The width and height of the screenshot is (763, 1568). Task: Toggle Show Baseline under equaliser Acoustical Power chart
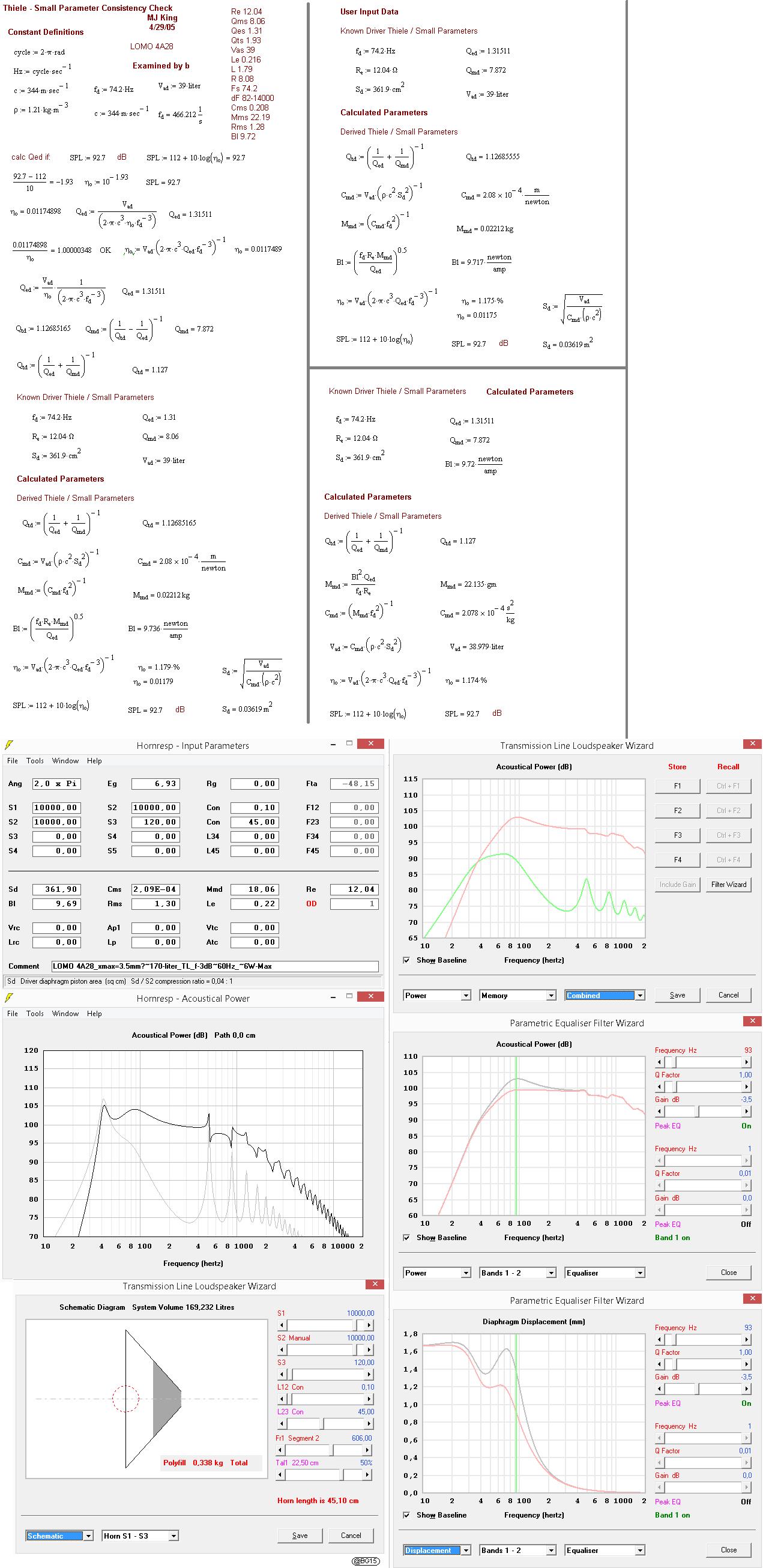click(x=406, y=1238)
